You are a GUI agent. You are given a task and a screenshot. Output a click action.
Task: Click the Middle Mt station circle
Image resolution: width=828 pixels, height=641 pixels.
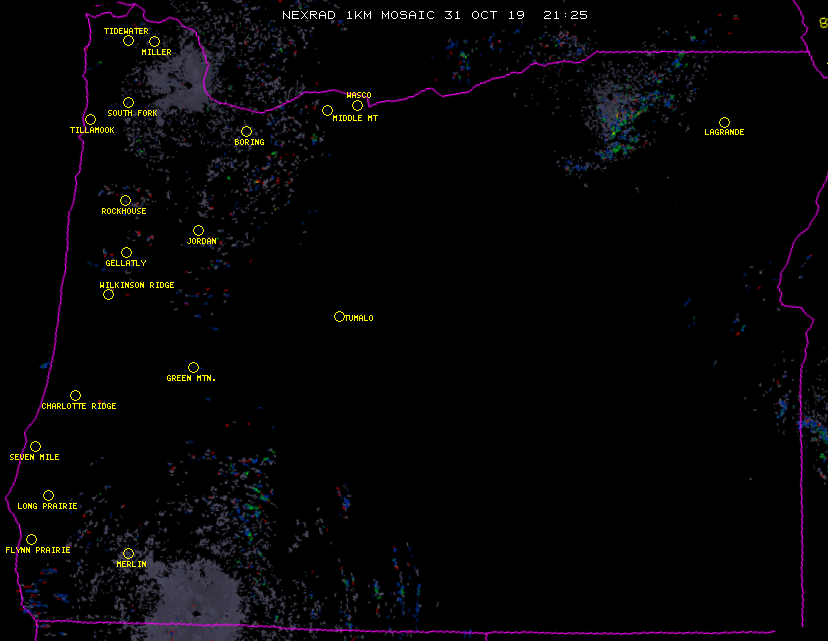pos(327,111)
